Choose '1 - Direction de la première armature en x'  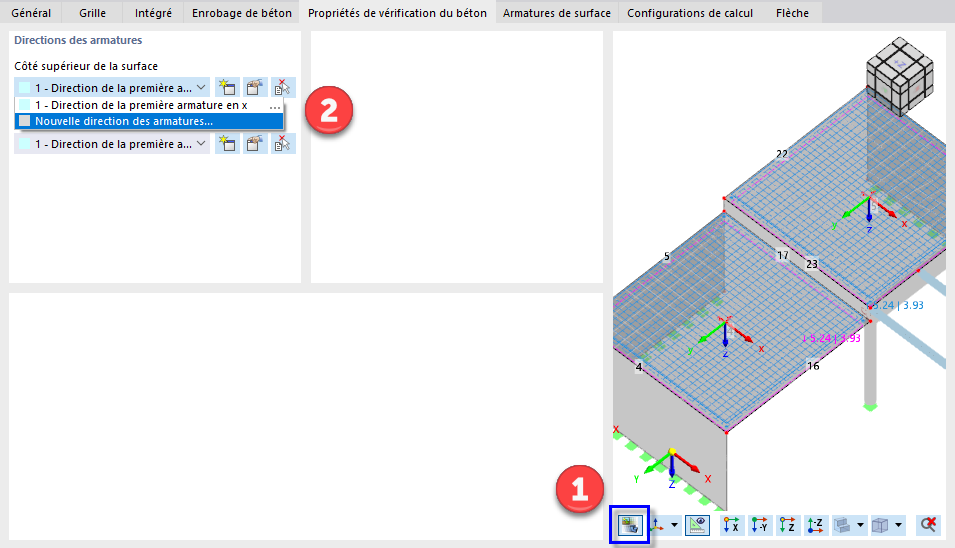click(141, 105)
